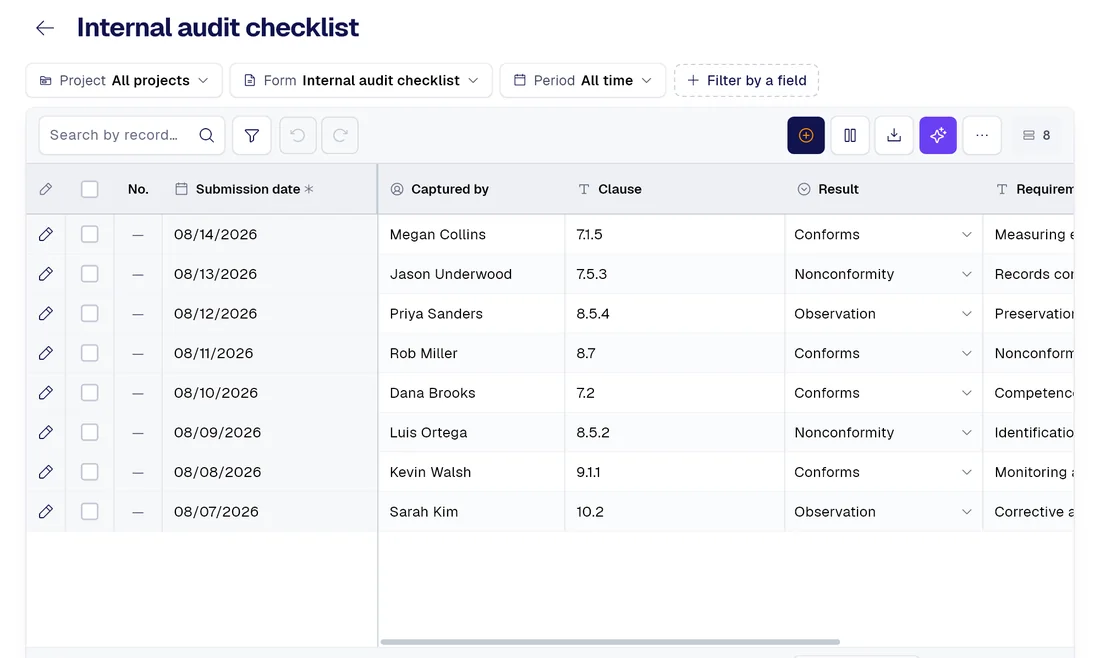Screen dimensions: 1100x658
Task: Edit the Priya Sanders record
Action: pos(46,314)
